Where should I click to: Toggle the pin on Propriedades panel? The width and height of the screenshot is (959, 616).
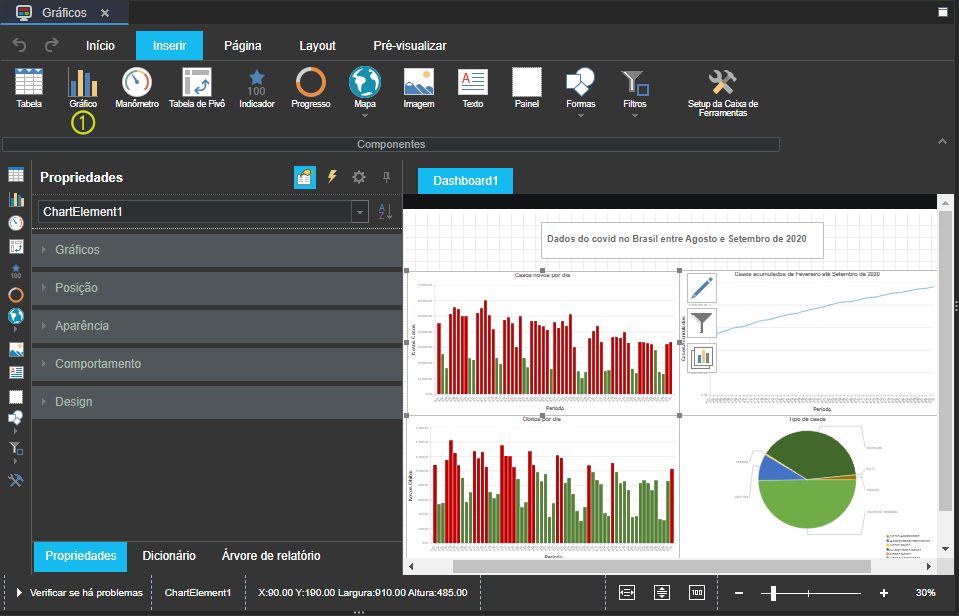pos(386,177)
